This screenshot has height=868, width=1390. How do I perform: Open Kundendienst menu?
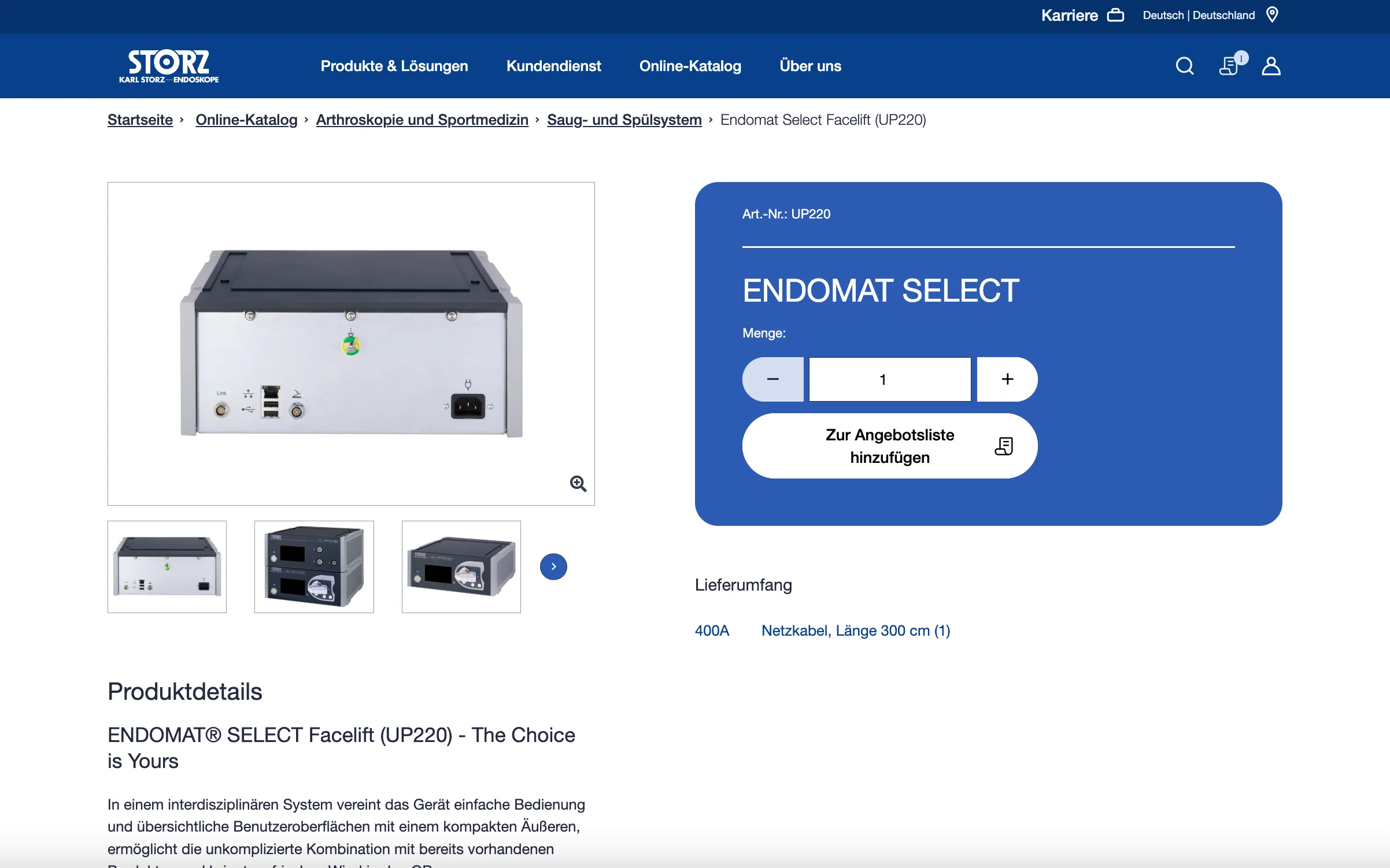pyautogui.click(x=554, y=66)
